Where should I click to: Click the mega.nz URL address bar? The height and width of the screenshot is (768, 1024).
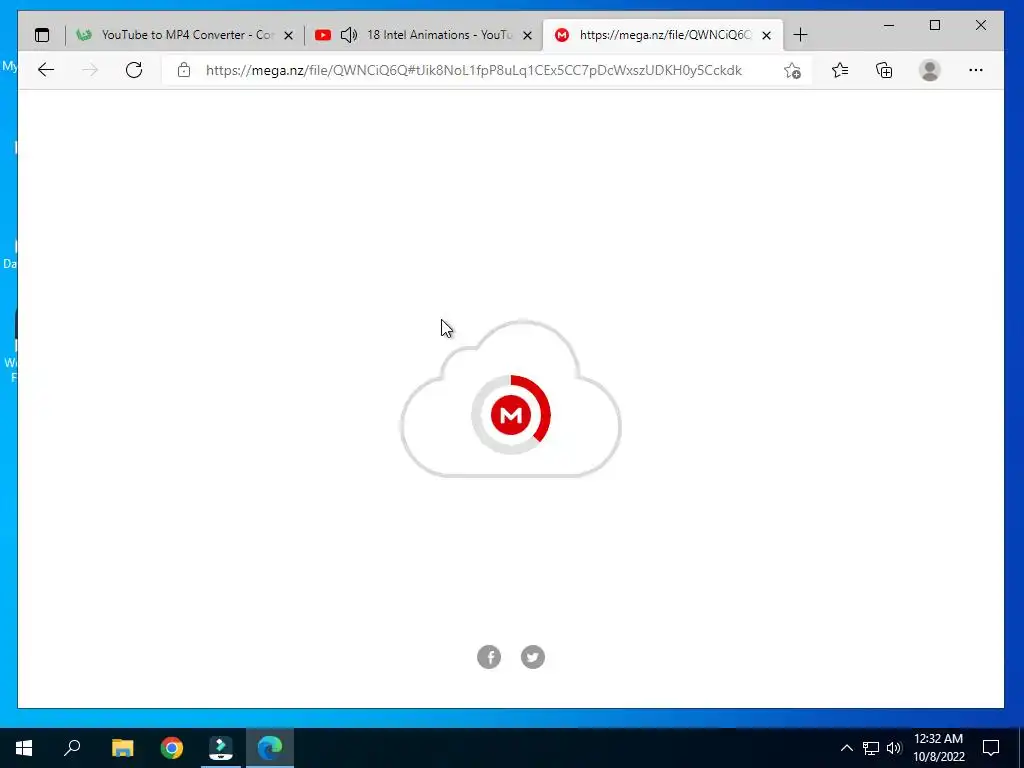[x=473, y=70]
